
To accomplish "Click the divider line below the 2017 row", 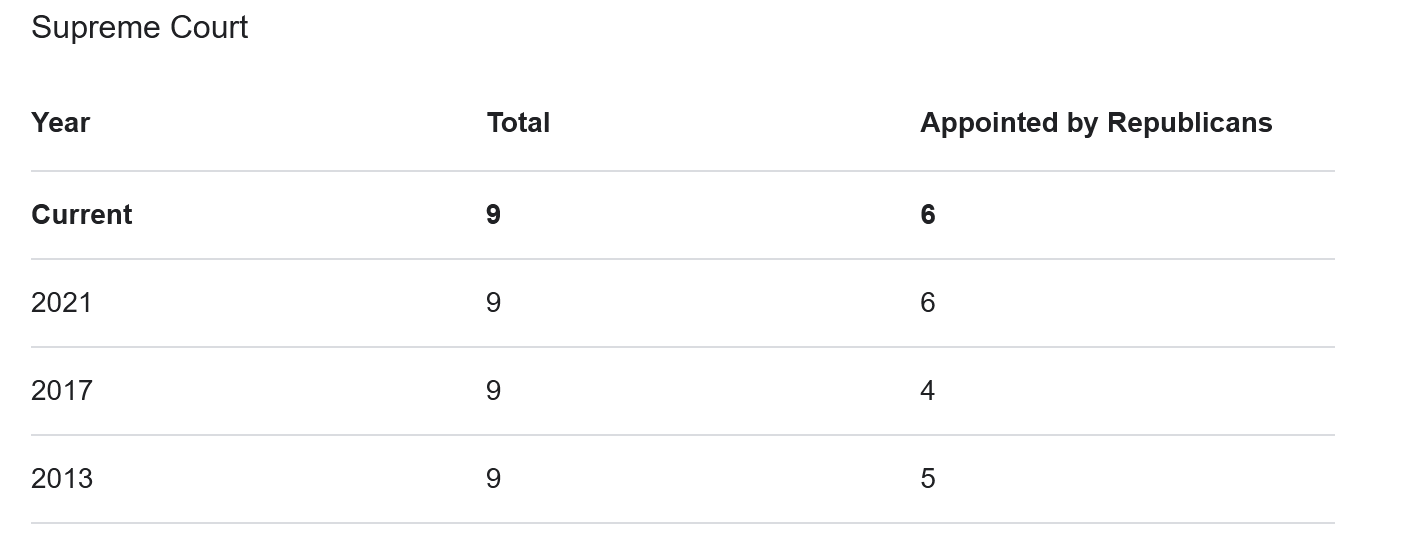I will tap(682, 435).
